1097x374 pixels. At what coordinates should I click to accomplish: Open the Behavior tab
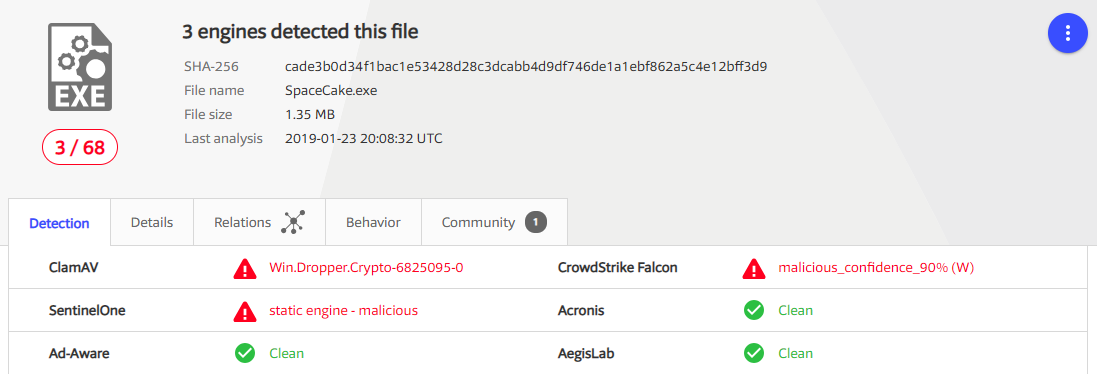click(374, 222)
